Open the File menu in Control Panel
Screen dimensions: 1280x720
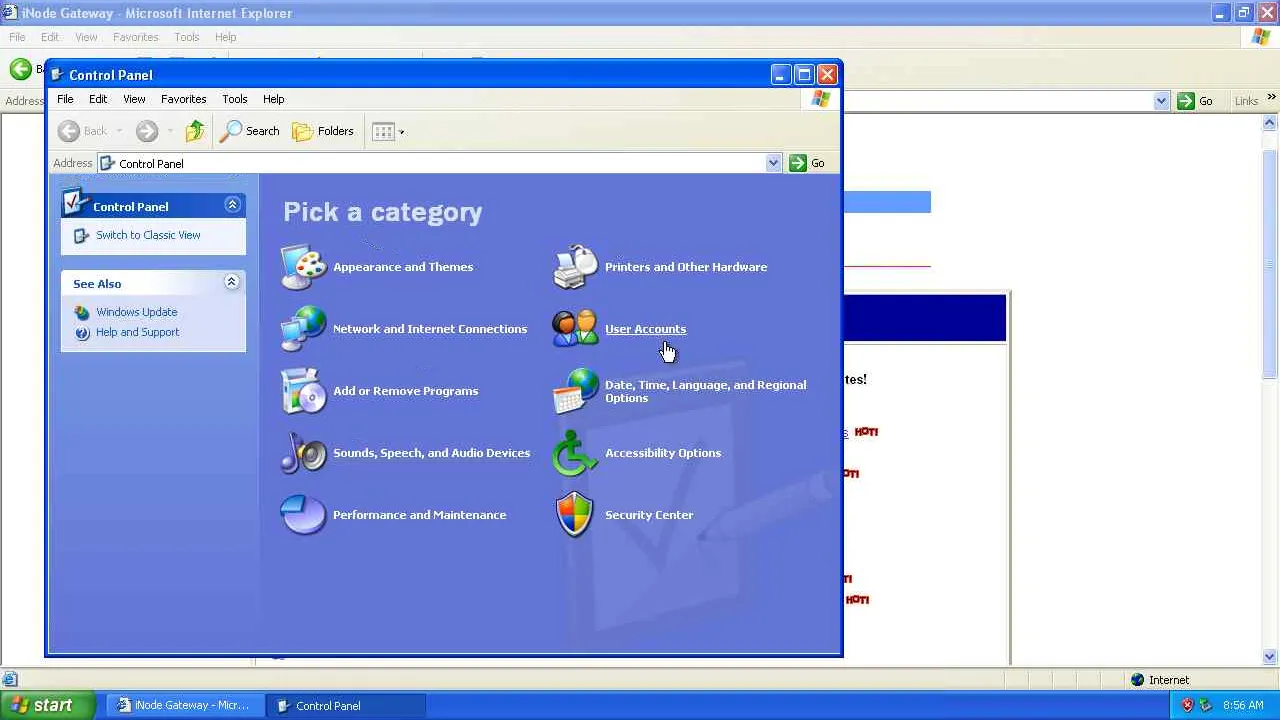point(65,99)
